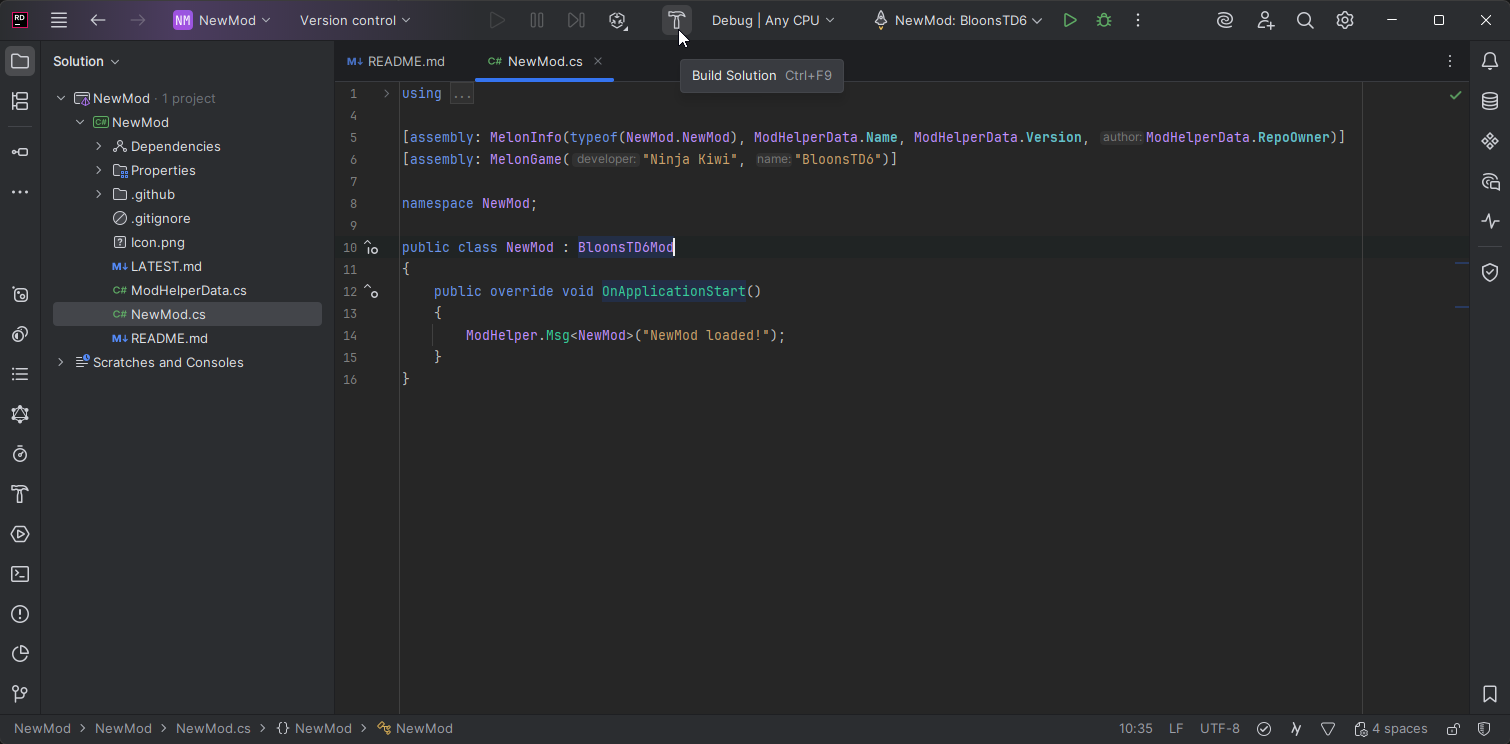
Task: Expand the Scratches and Consoles node
Action: coord(61,362)
